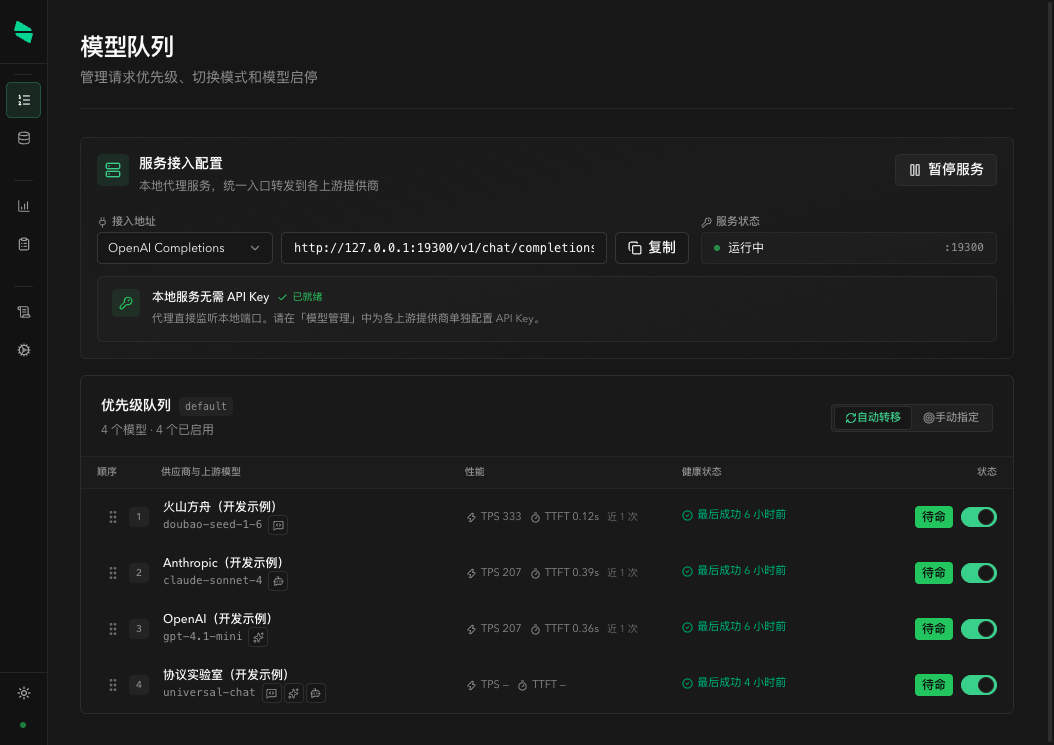Viewport: 1054px width, 745px height.
Task: Click 最后成功 4 小时前 status text
Action: 741,682
